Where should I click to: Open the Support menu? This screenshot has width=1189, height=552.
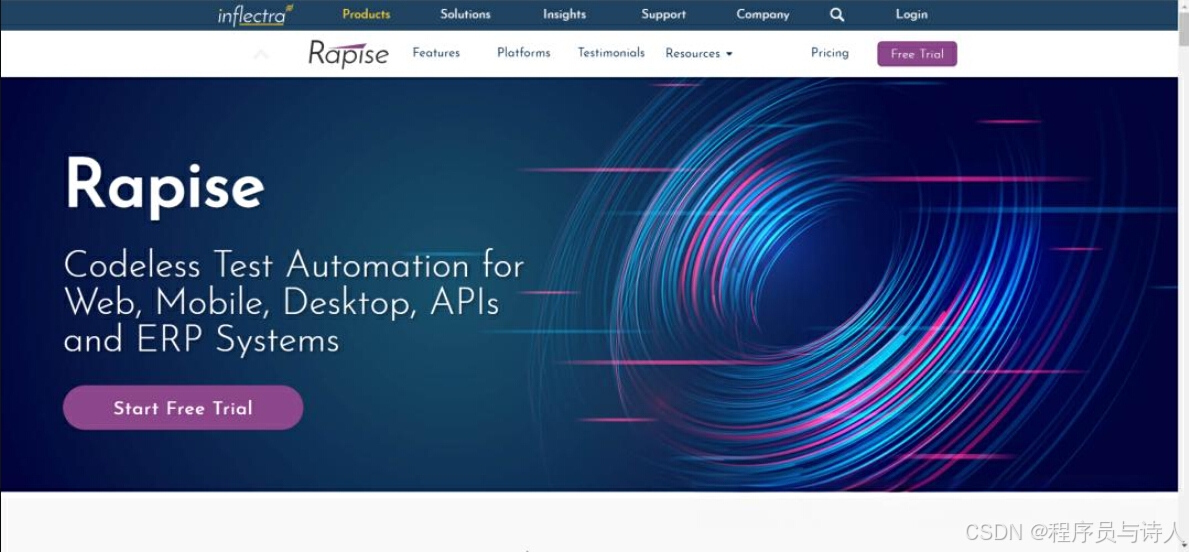664,14
